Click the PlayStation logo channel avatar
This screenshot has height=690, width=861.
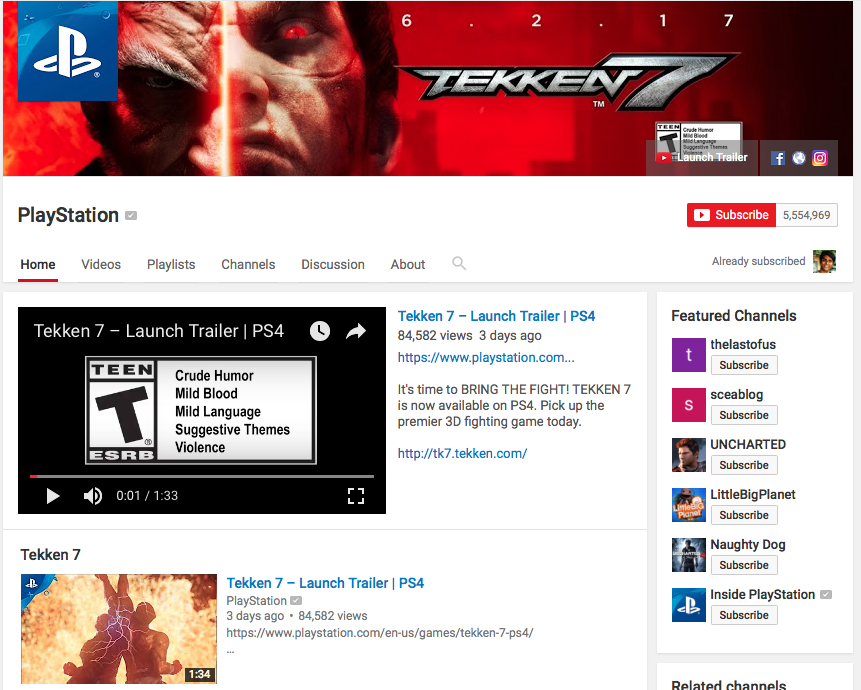pyautogui.click(x=68, y=51)
